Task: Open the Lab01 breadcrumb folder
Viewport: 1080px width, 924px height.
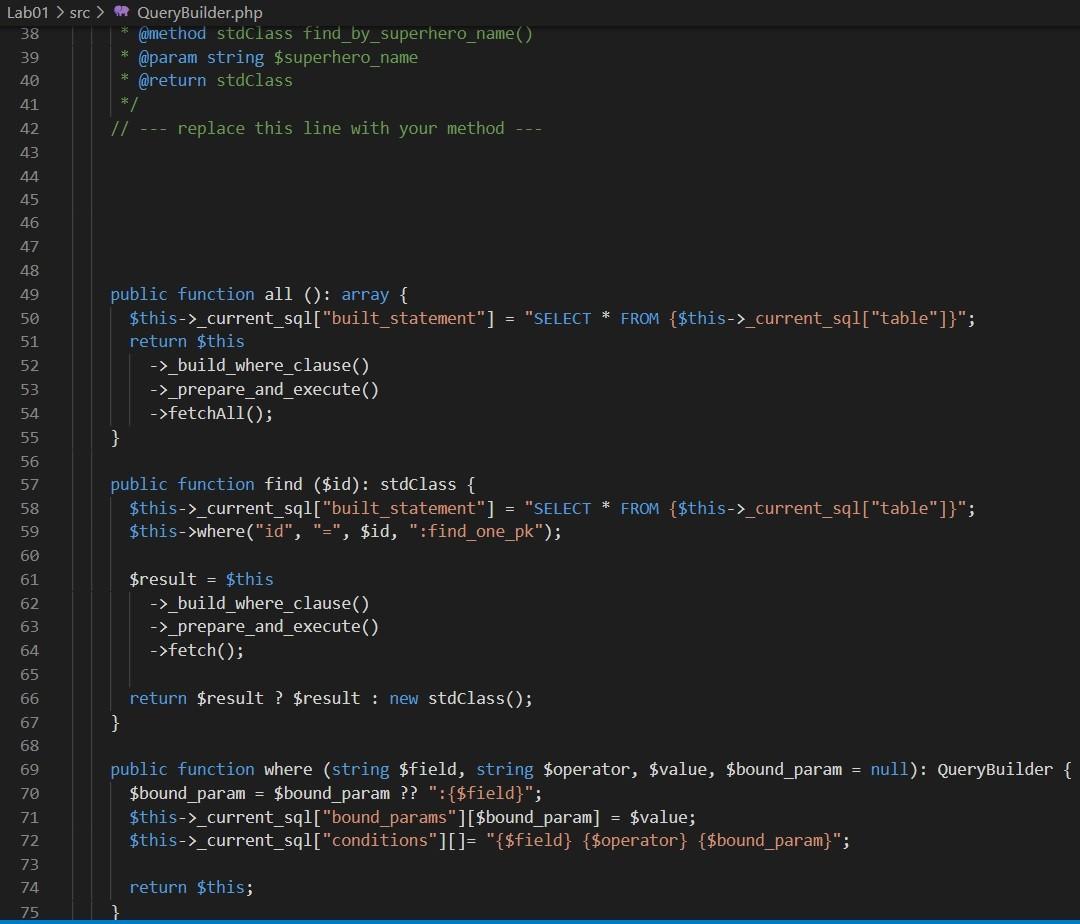Action: (28, 12)
